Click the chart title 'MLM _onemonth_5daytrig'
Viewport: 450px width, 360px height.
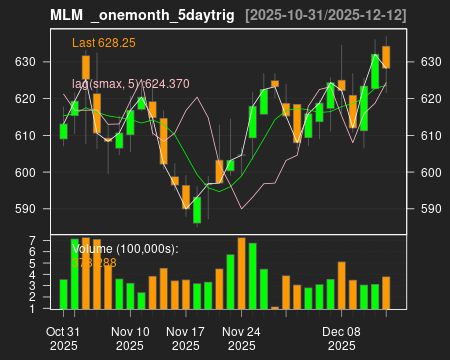tap(142, 15)
